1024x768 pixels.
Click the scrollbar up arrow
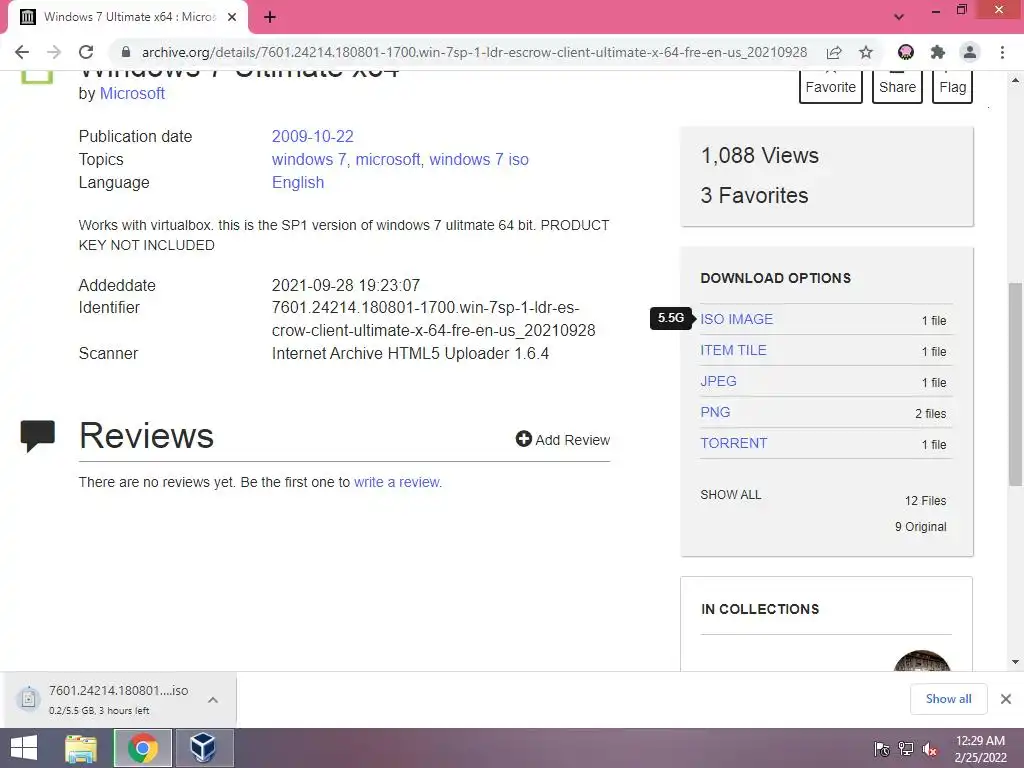pyautogui.click(x=1015, y=80)
